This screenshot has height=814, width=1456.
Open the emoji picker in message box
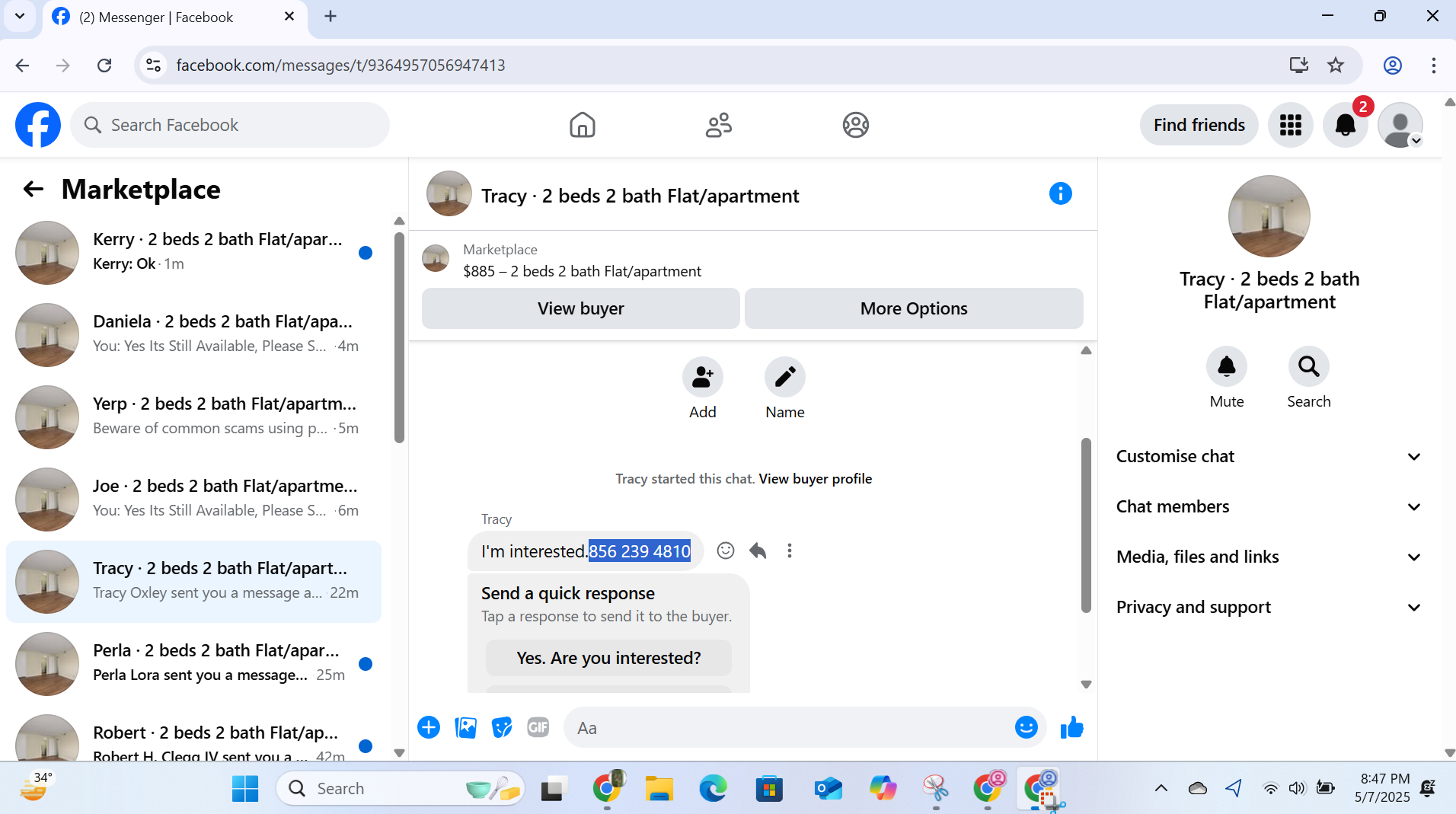tap(1027, 728)
